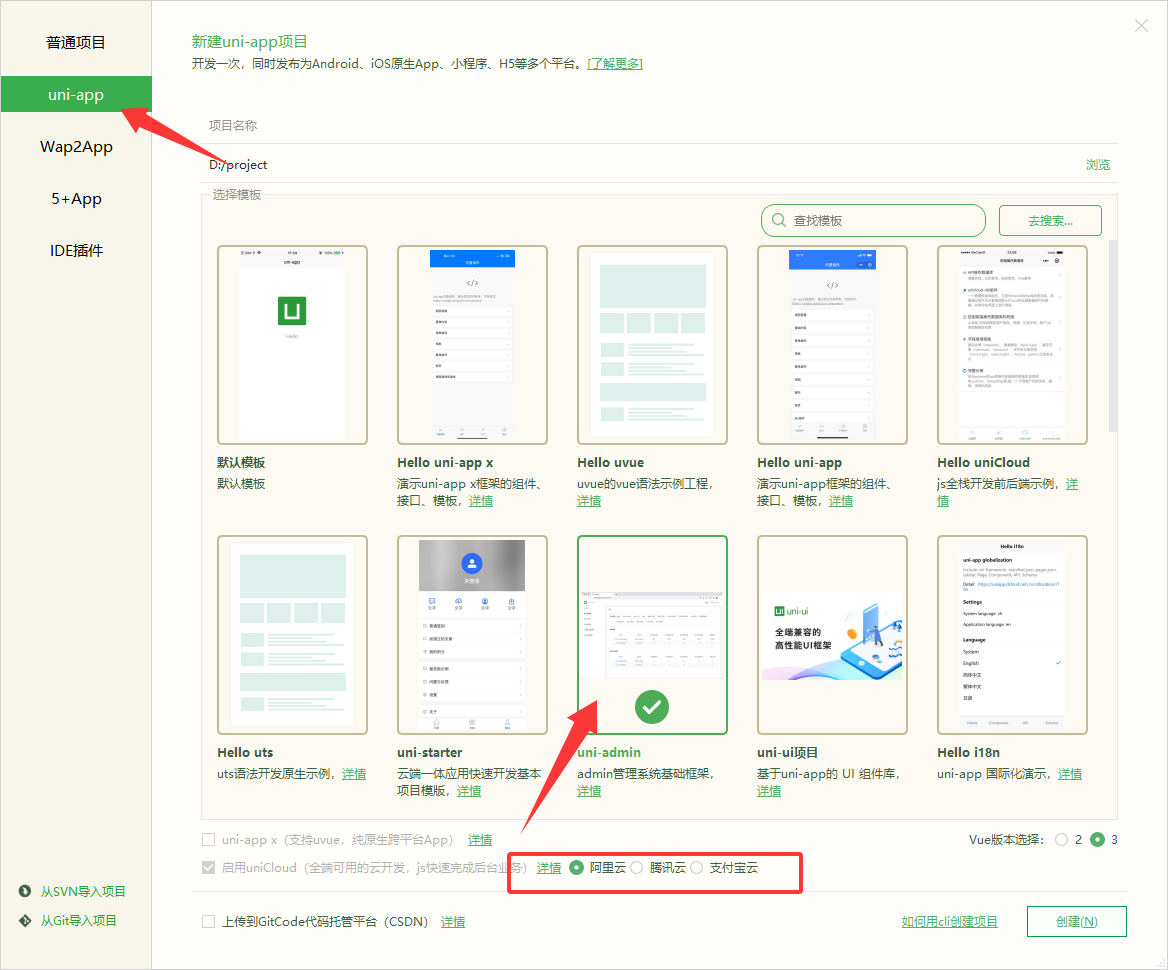Click the SVN import icon

[25, 891]
